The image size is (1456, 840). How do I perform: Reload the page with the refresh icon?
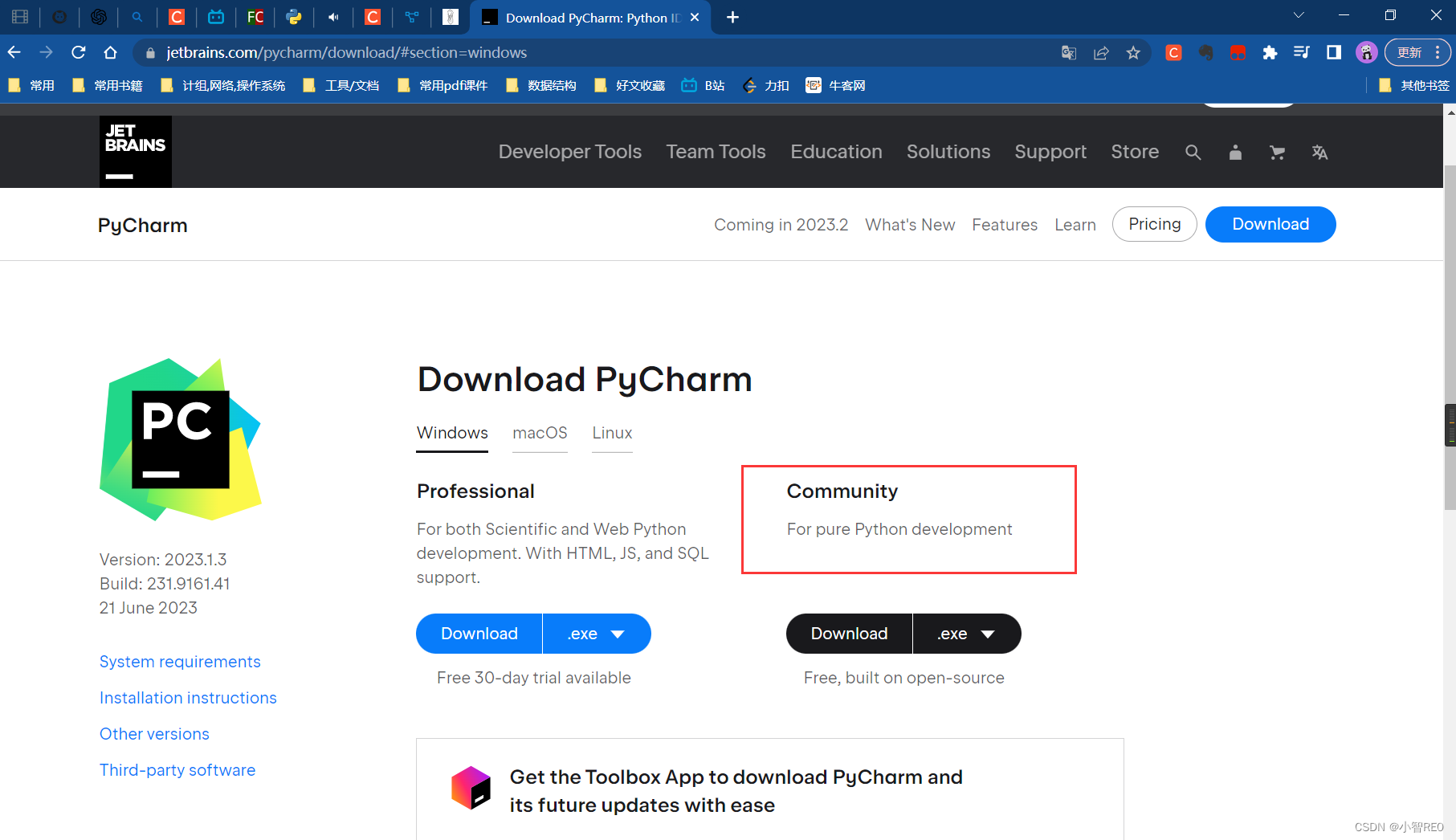[79, 52]
